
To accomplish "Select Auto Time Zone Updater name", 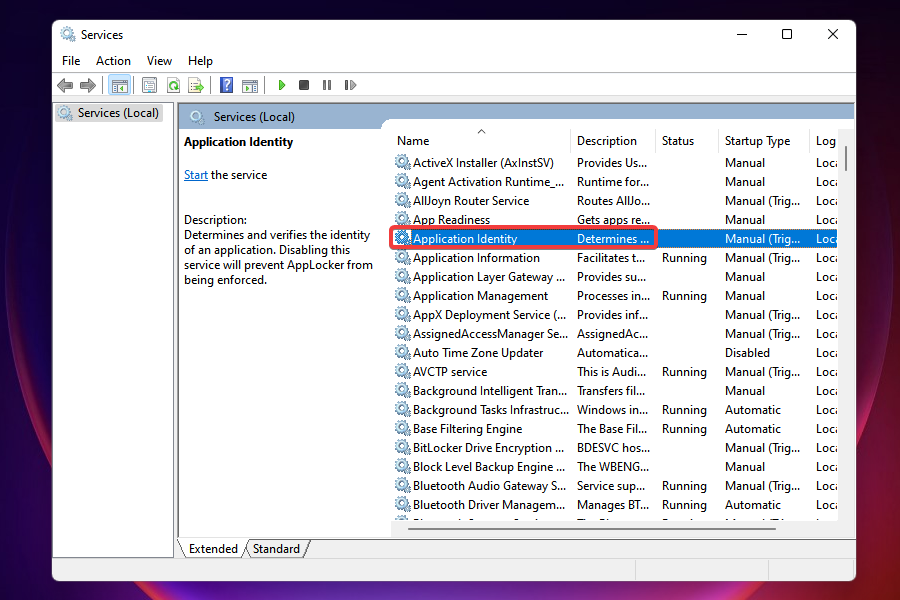I will tap(478, 353).
